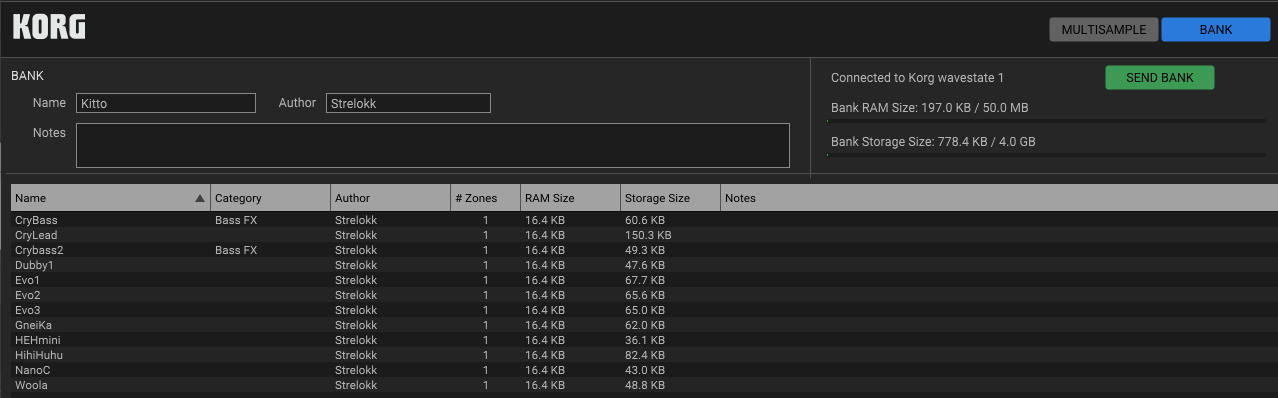Click the KORG logo
The width and height of the screenshot is (1278, 398).
pyautogui.click(x=49, y=27)
